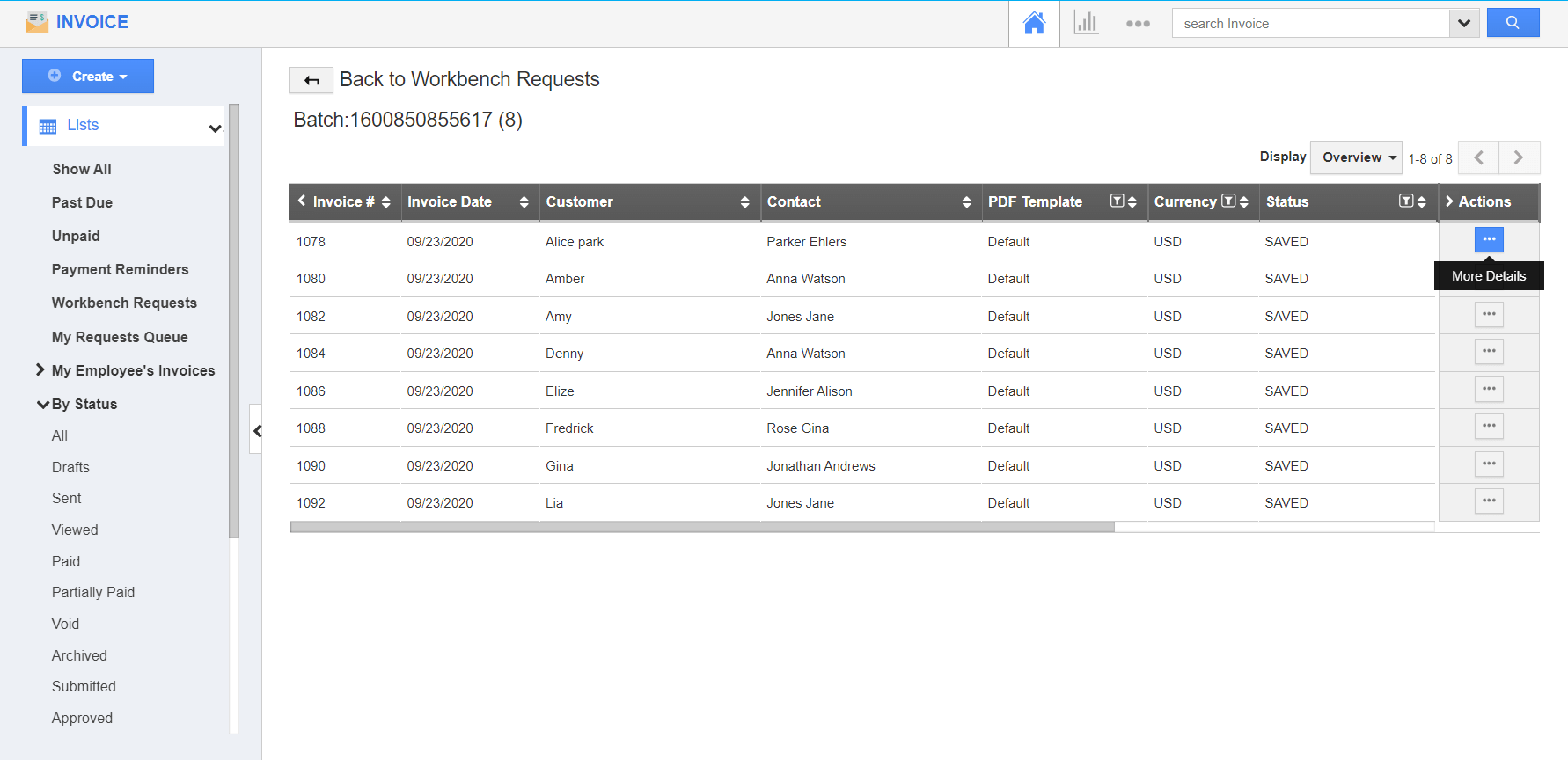Collapse the By Status group
This screenshot has width=1568, height=760.
click(x=42, y=405)
